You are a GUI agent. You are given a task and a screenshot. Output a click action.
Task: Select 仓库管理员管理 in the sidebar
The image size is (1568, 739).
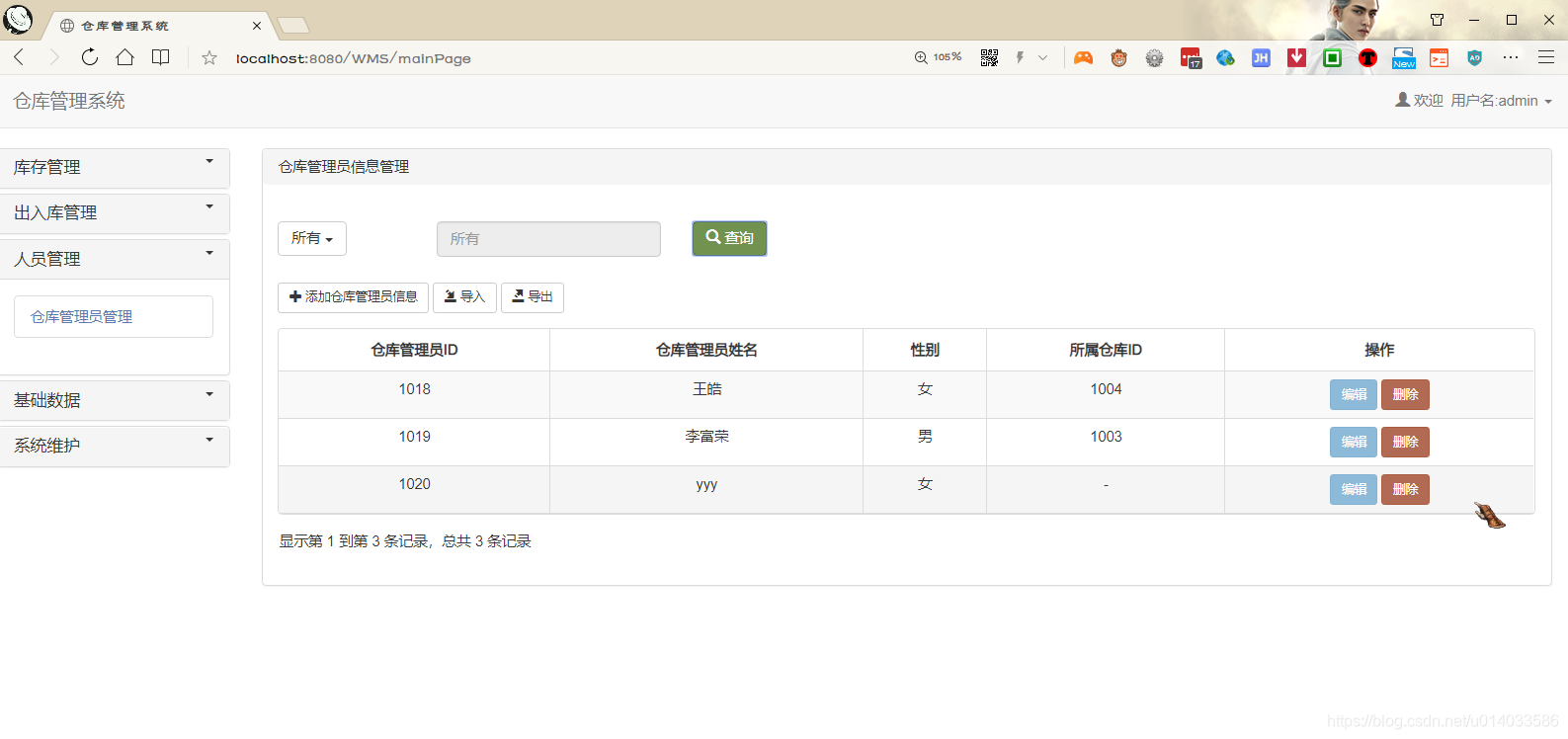[114, 316]
